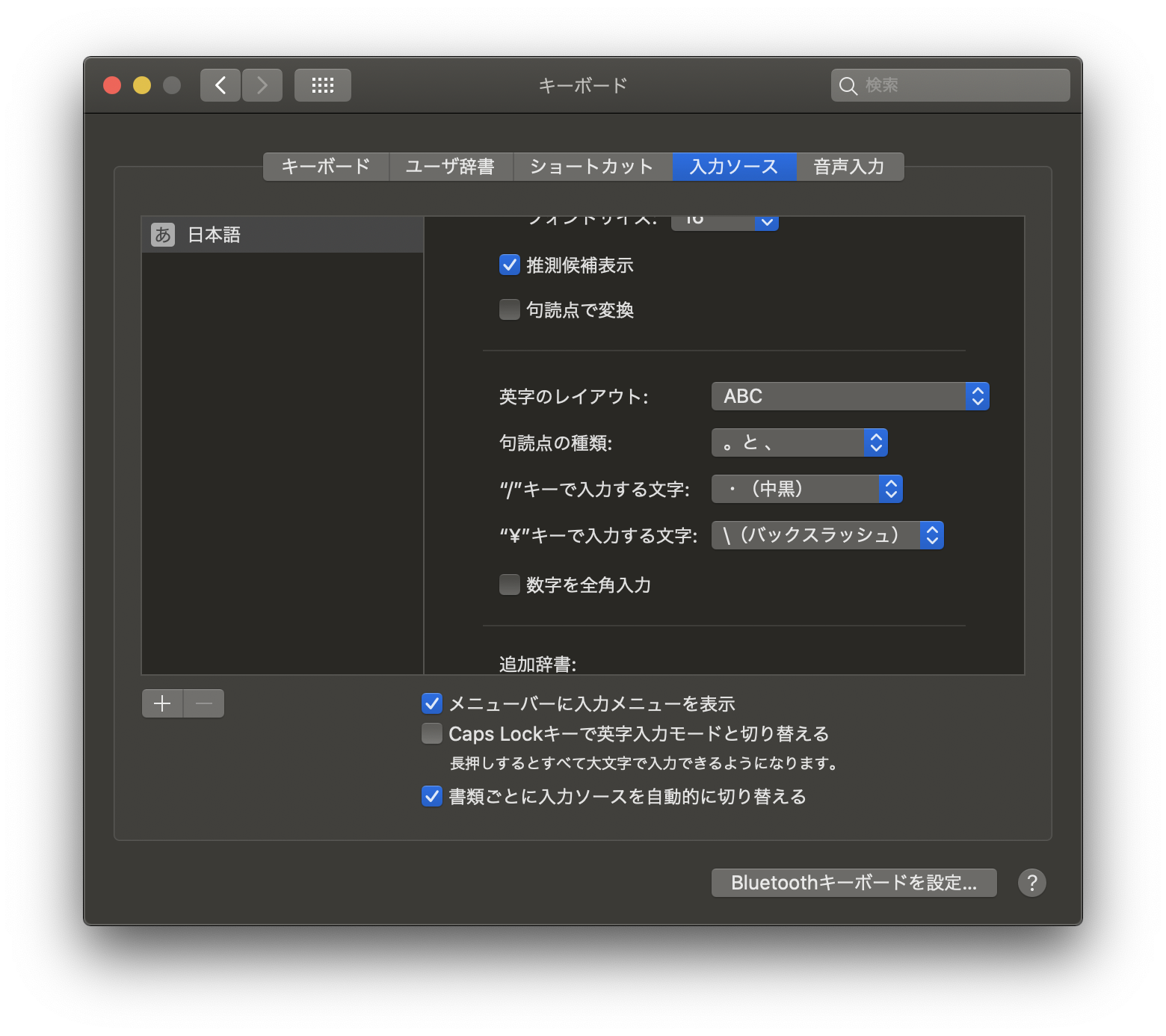
Task: Open 英字のレイアウト ABC dropdown
Action: 851,396
